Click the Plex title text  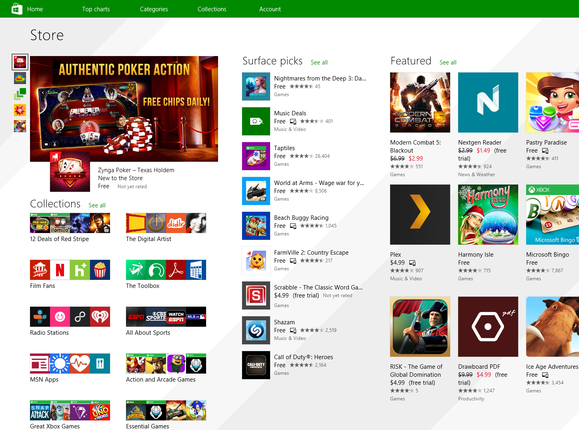(395, 255)
